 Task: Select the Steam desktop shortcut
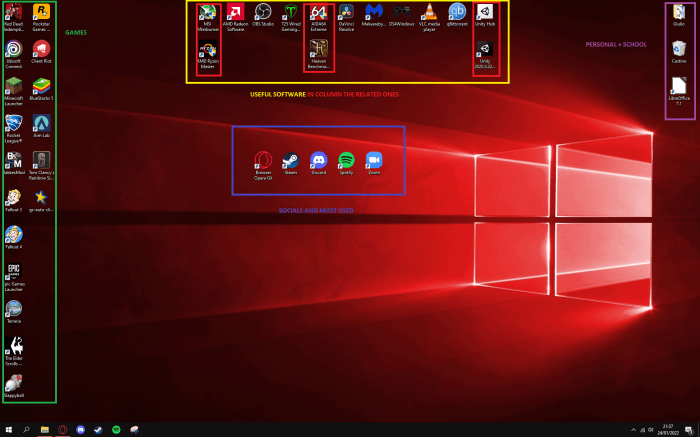[291, 163]
